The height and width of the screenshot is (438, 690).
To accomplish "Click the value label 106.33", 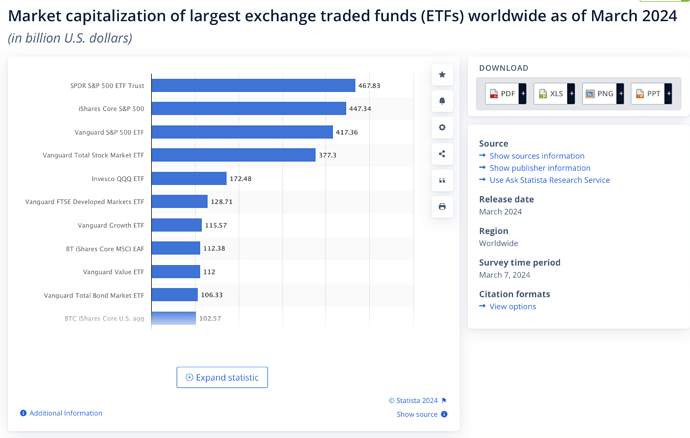I will tap(212, 295).
